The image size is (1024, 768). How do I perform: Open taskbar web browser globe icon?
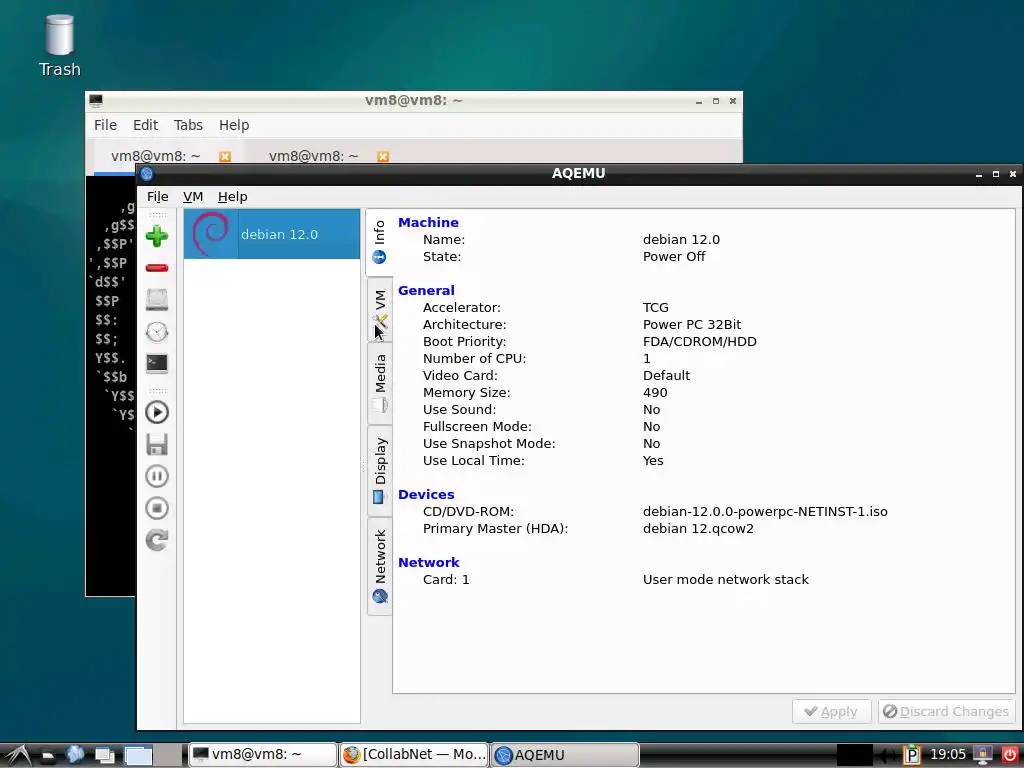(75, 755)
